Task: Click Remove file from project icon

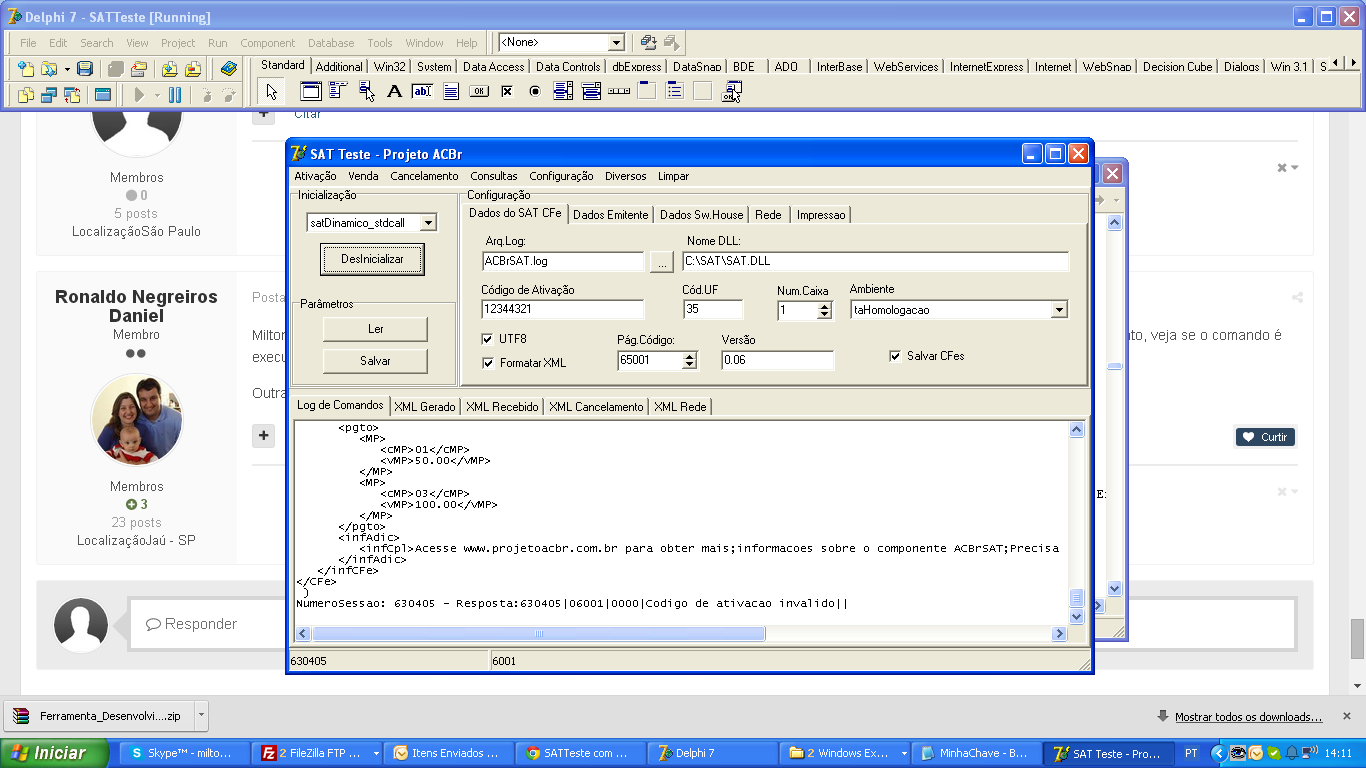Action: click(x=193, y=69)
